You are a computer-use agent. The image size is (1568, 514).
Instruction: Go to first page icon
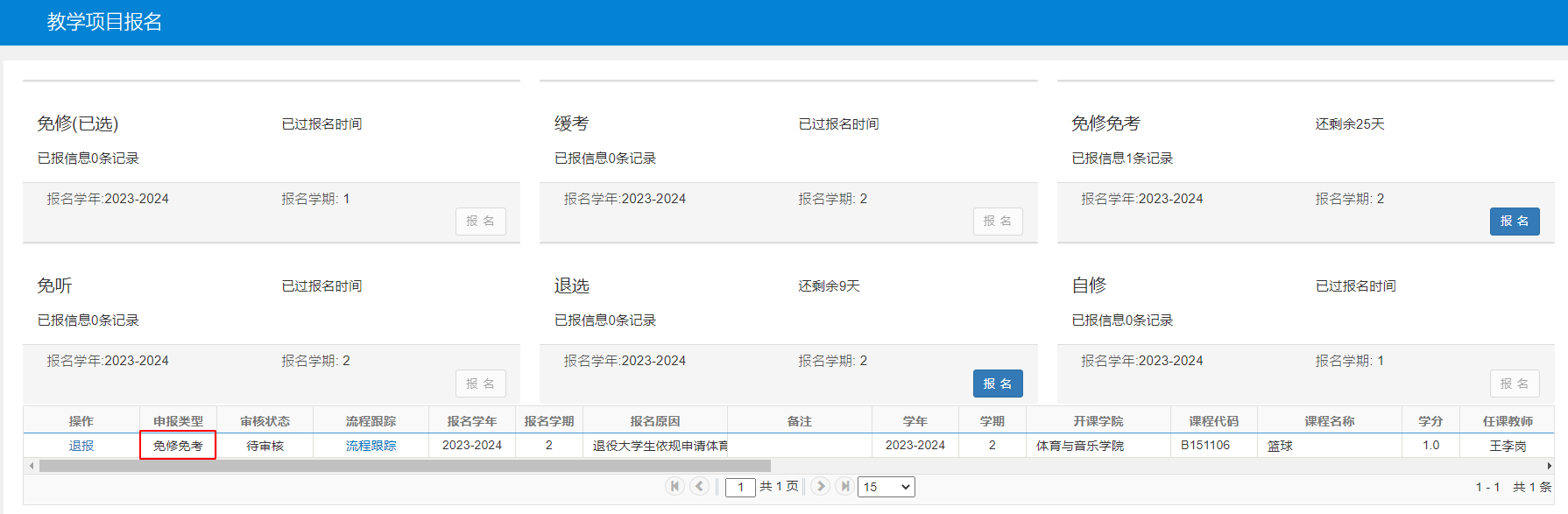tap(675, 486)
